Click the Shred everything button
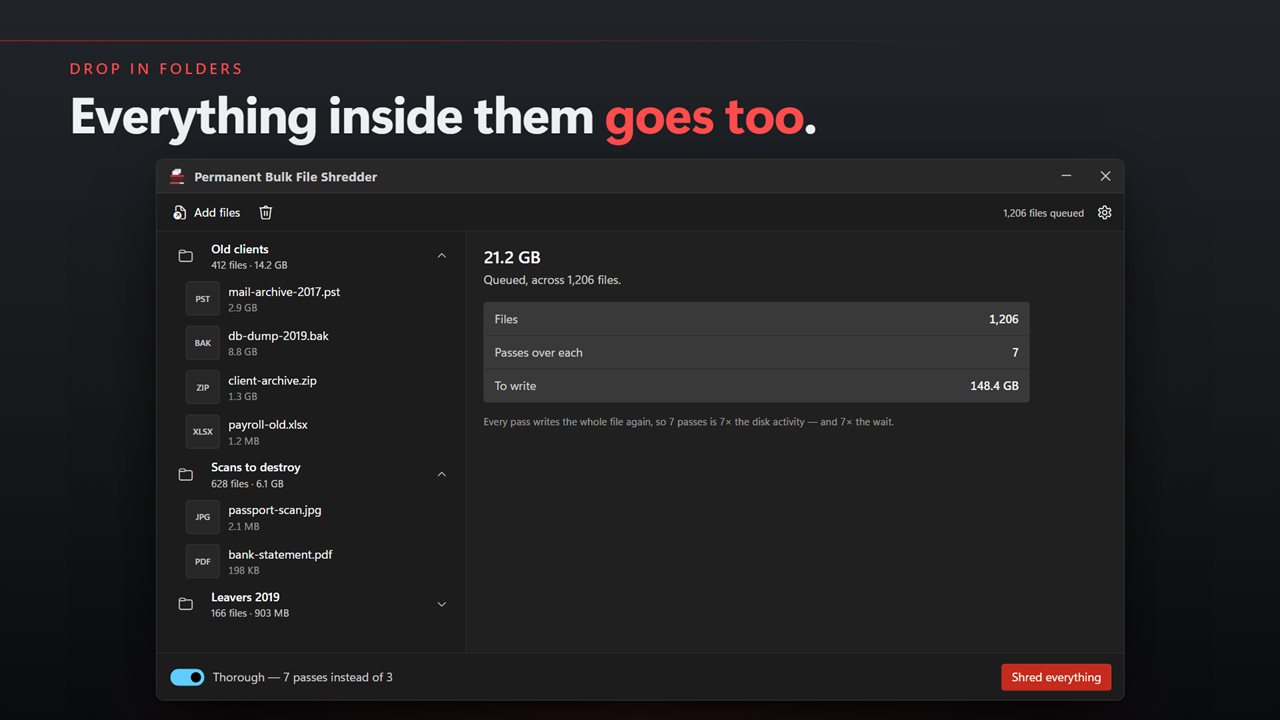This screenshot has height=720, width=1280. point(1056,677)
